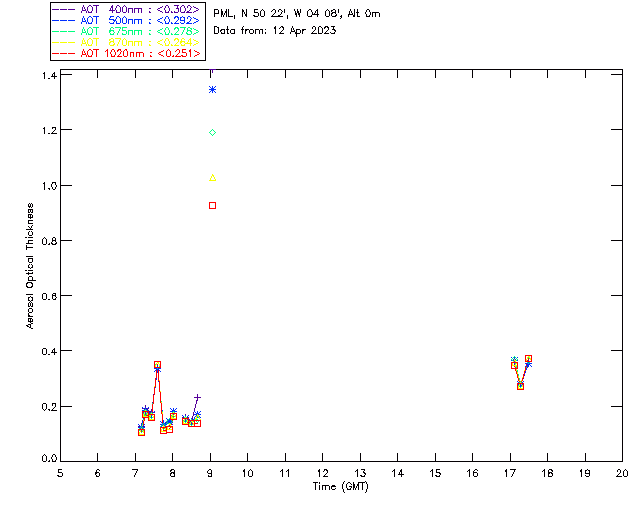640x512 pixels.
Task: Click the x-axis tick label 20
Action: [622, 473]
